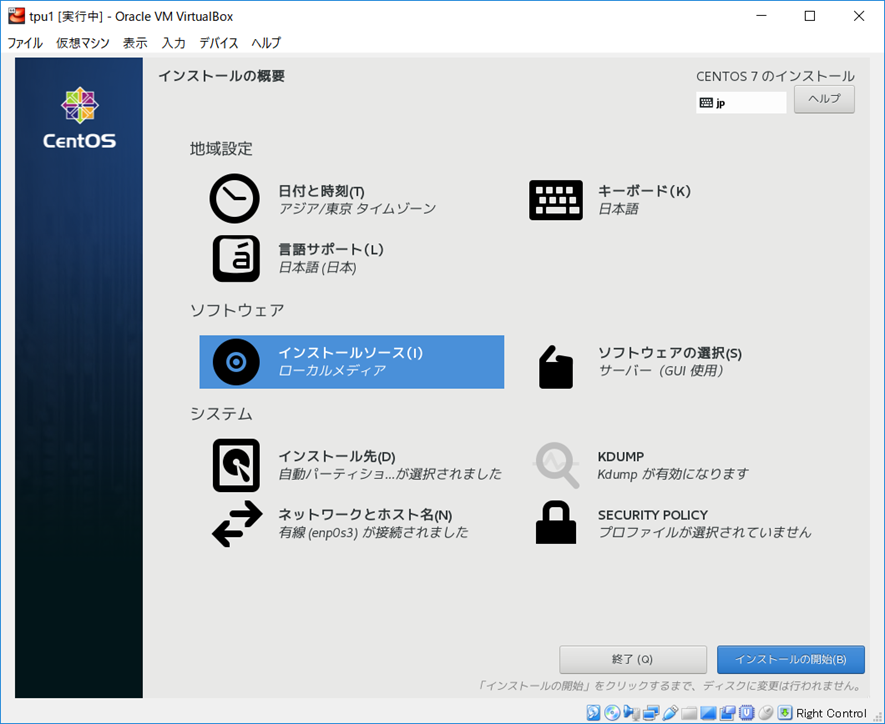The height and width of the screenshot is (724, 885).
Task: Select the installation source disc icon
Action: tap(236, 362)
